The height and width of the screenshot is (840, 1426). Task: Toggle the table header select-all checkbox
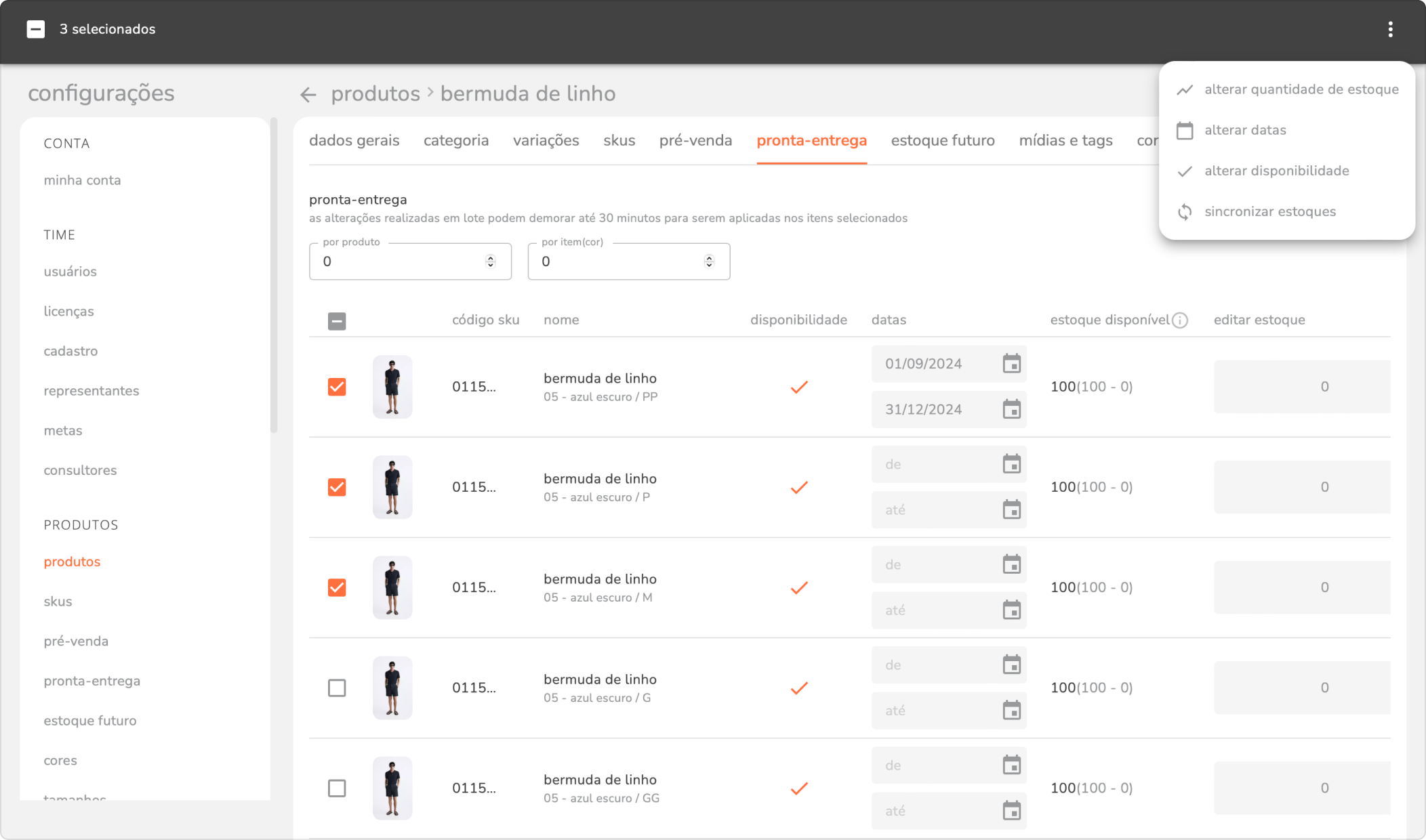[x=337, y=321]
